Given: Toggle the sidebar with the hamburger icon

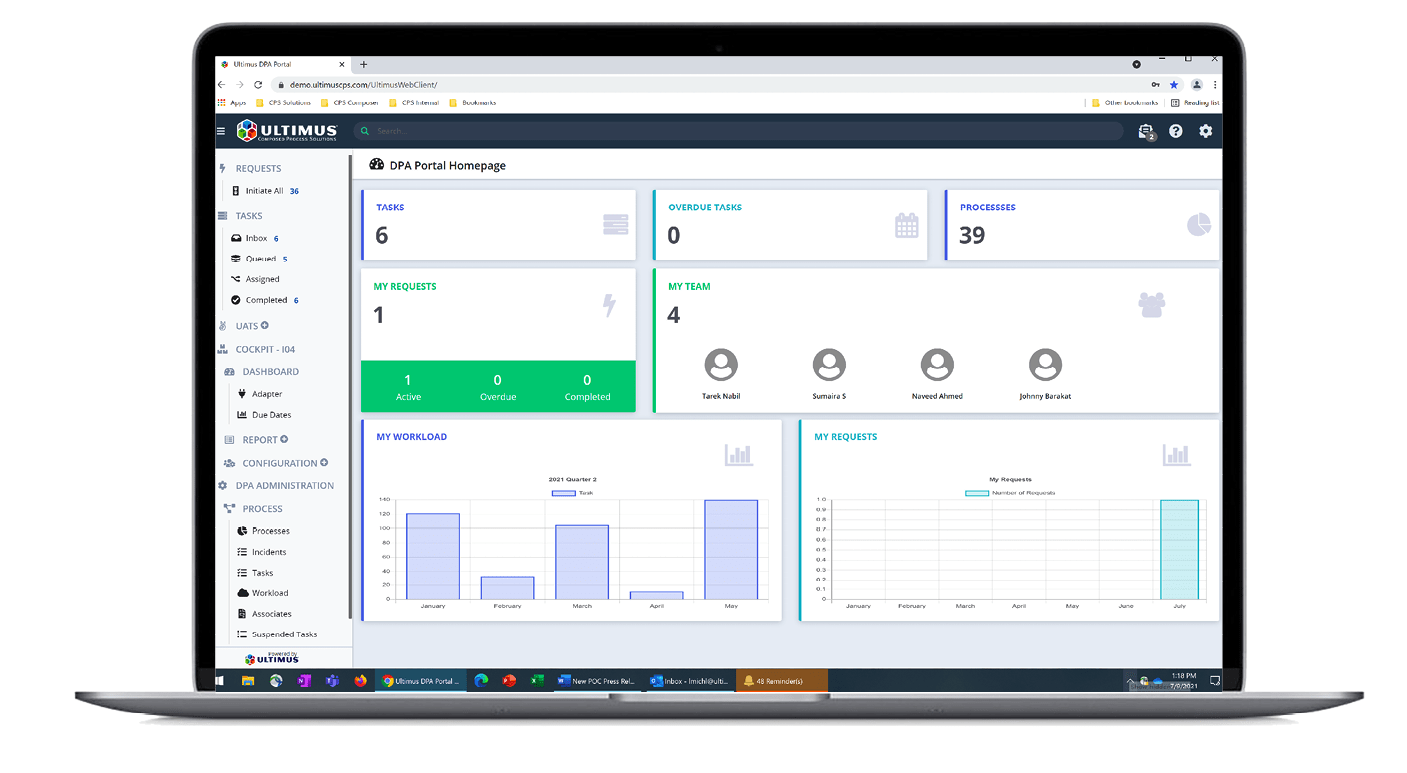Looking at the screenshot, I should (220, 131).
